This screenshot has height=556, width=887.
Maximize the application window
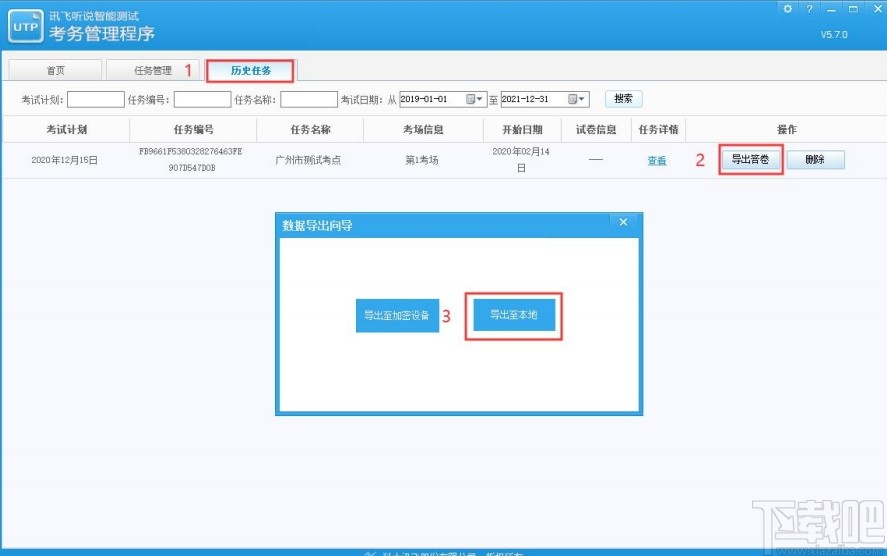(854, 8)
